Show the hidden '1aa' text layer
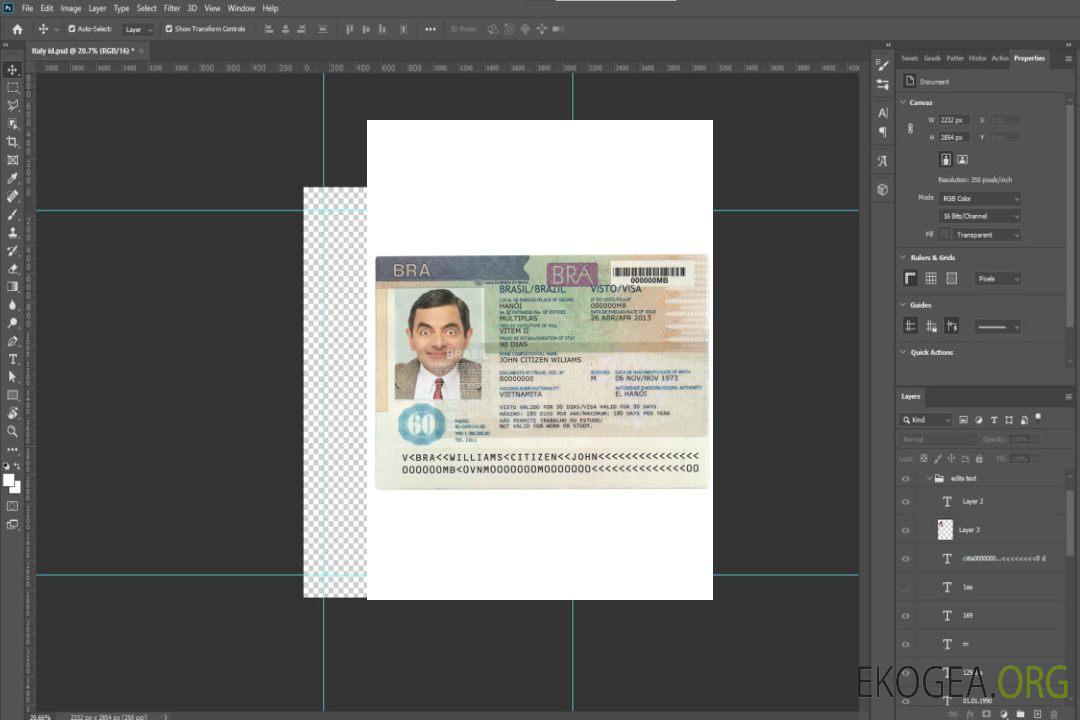 coord(906,587)
